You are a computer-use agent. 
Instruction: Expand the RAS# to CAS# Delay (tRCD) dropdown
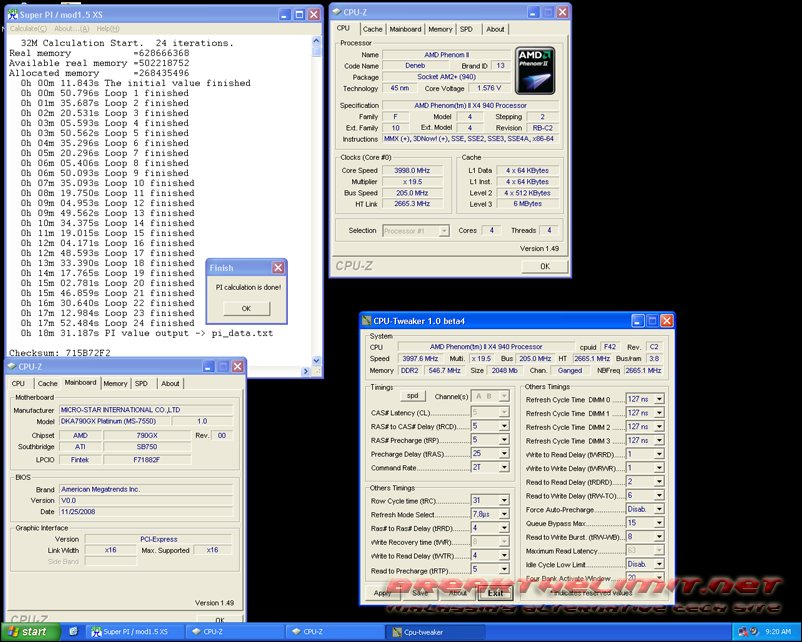(x=504, y=426)
